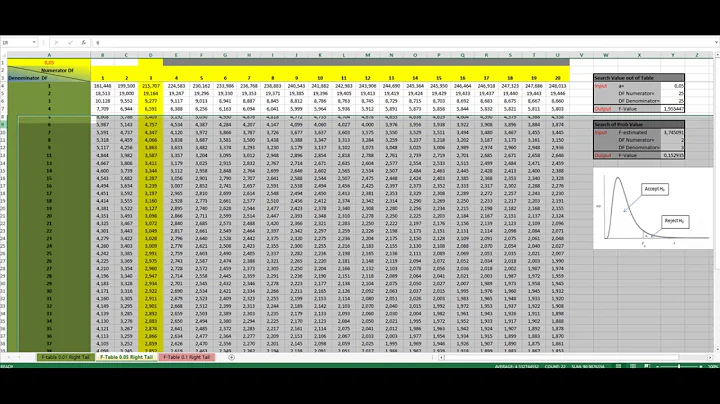The width and height of the screenshot is (720, 404).
Task: Click cell with value 161,448
Action: pyautogui.click(x=102, y=86)
